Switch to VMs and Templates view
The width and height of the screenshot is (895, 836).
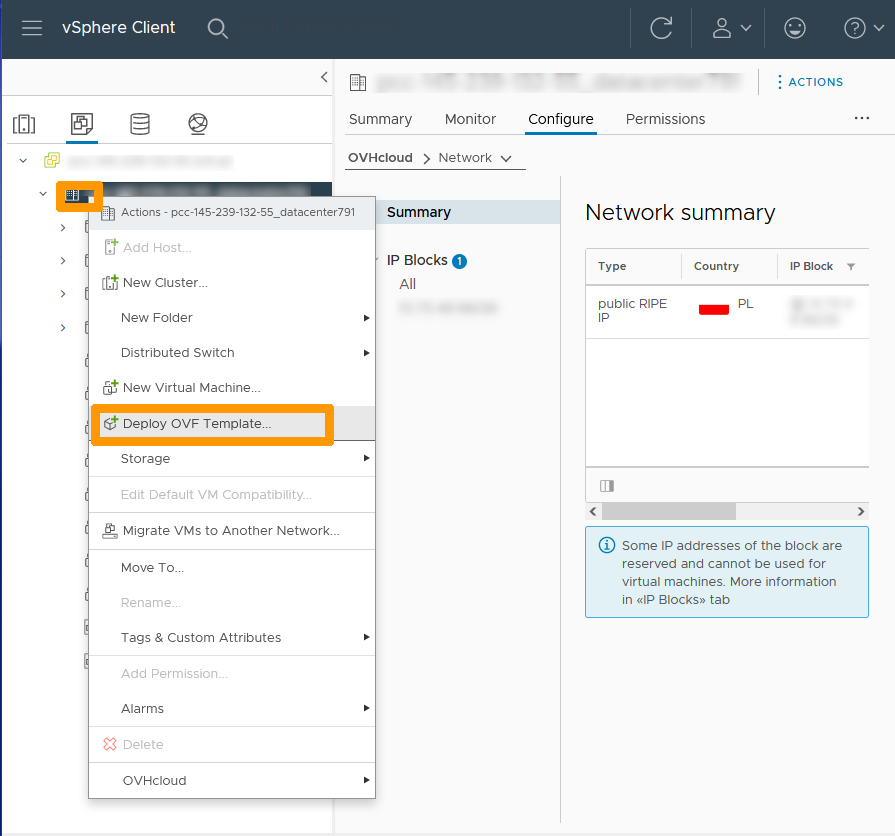pyautogui.click(x=82, y=123)
